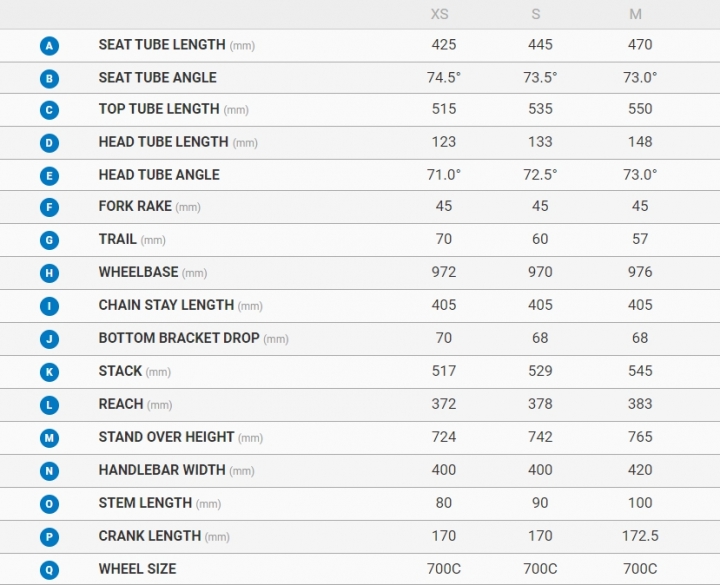This screenshot has height=585, width=720.
Task: Click the blue G Trail icon
Action: (49, 240)
